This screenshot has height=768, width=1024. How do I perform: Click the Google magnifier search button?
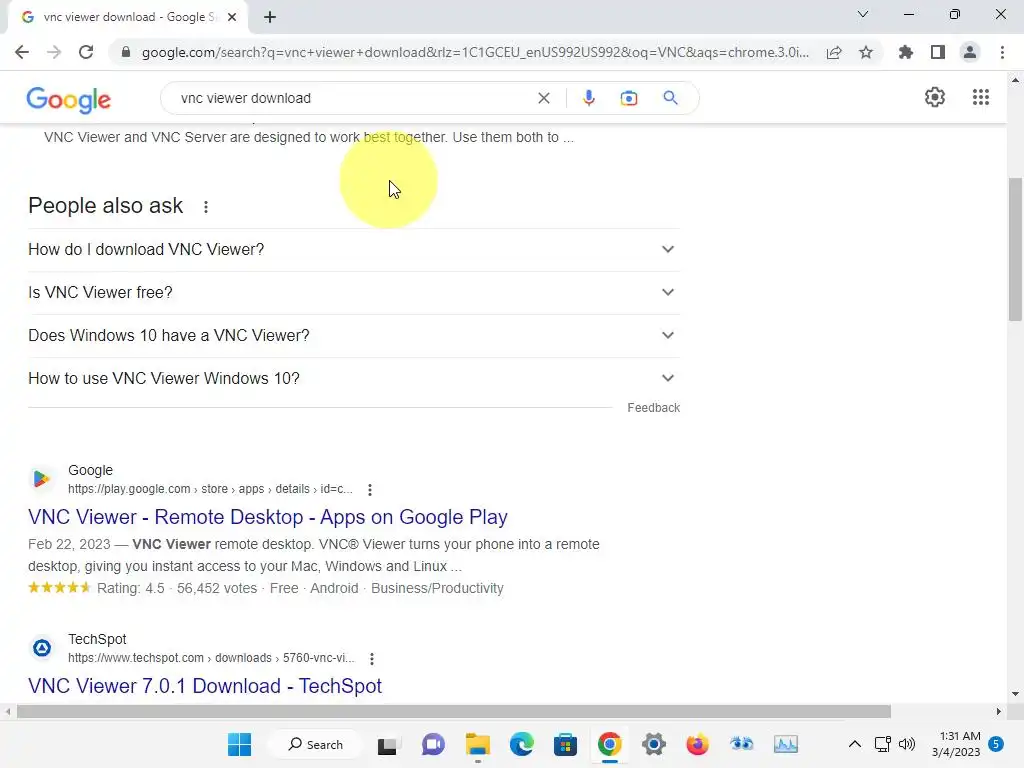click(670, 98)
